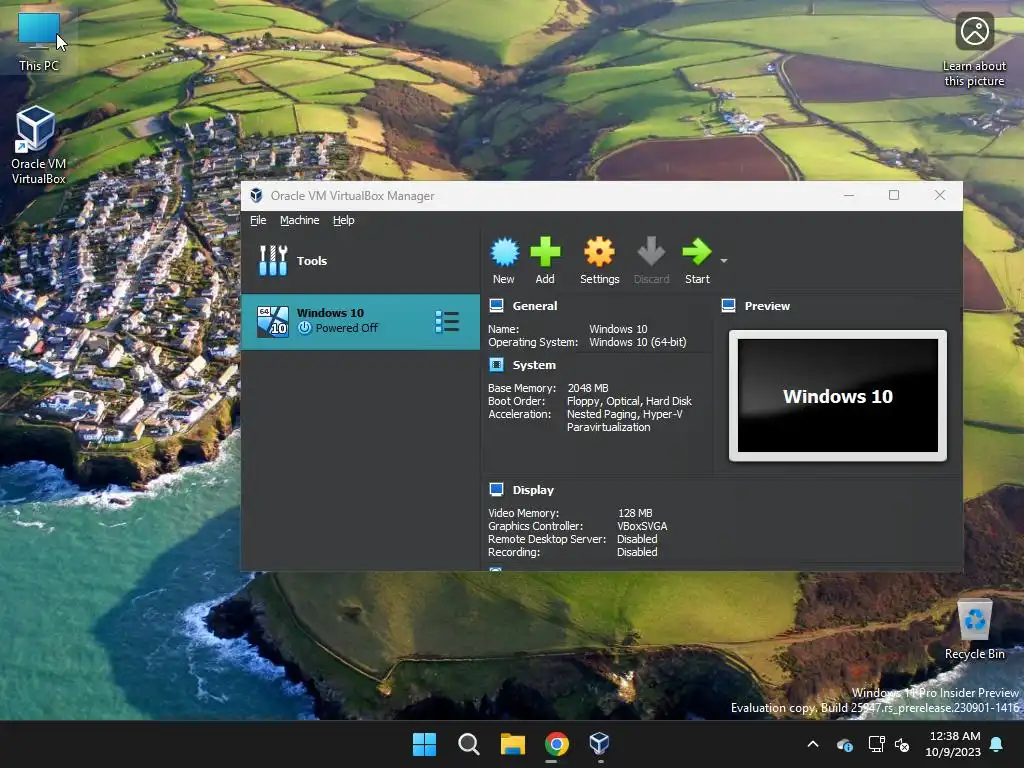Expand the Start button dropdown arrow

click(x=724, y=261)
